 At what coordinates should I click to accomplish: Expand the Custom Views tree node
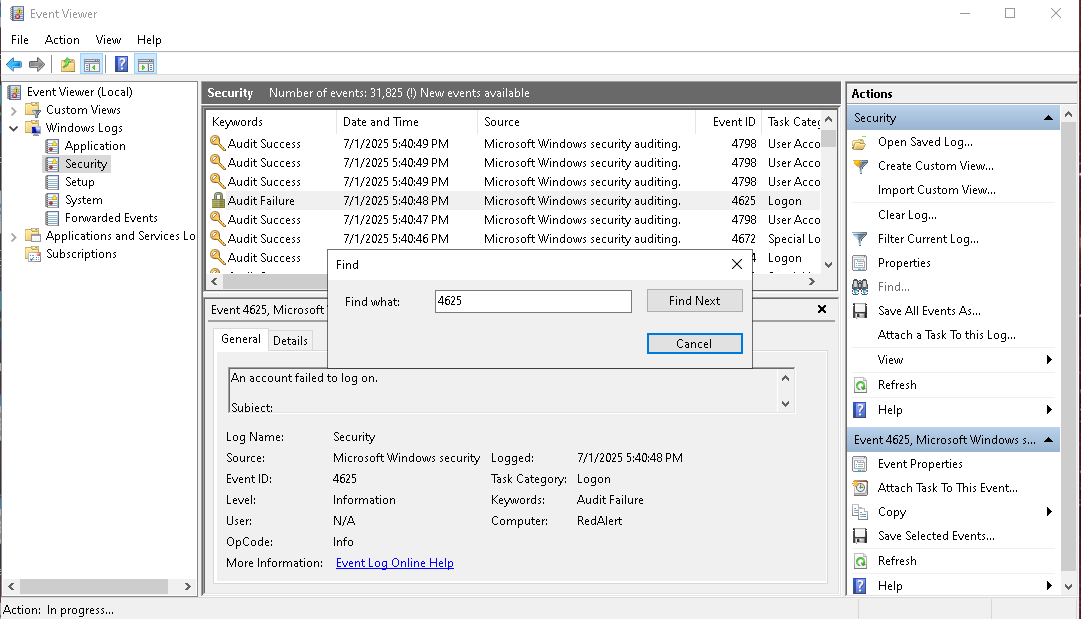point(13,110)
